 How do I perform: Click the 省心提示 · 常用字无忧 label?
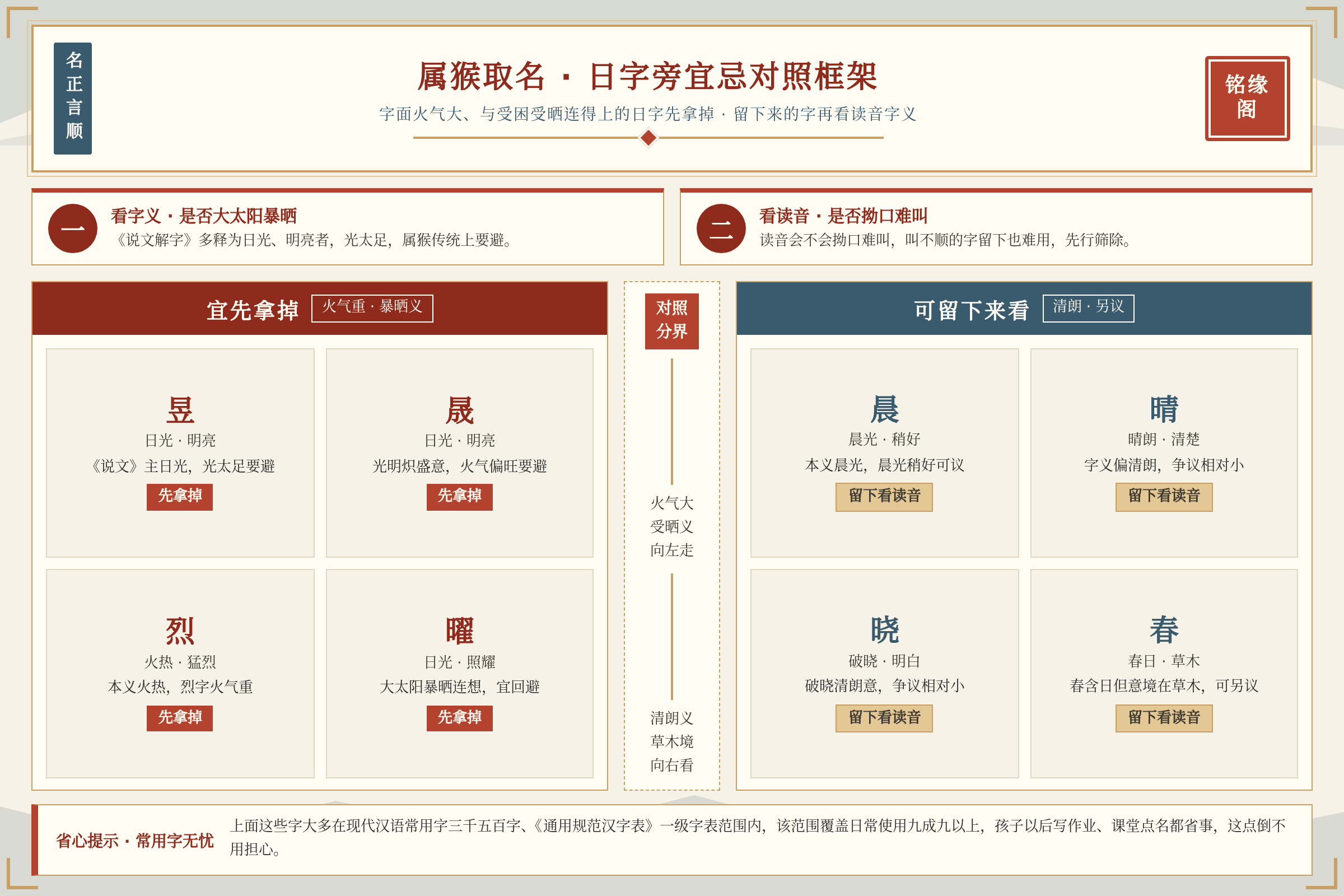click(x=134, y=841)
